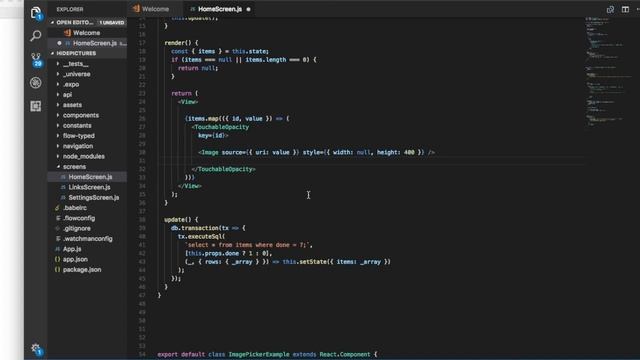Expand the navigation folder
The image size is (640, 360).
[88, 146]
